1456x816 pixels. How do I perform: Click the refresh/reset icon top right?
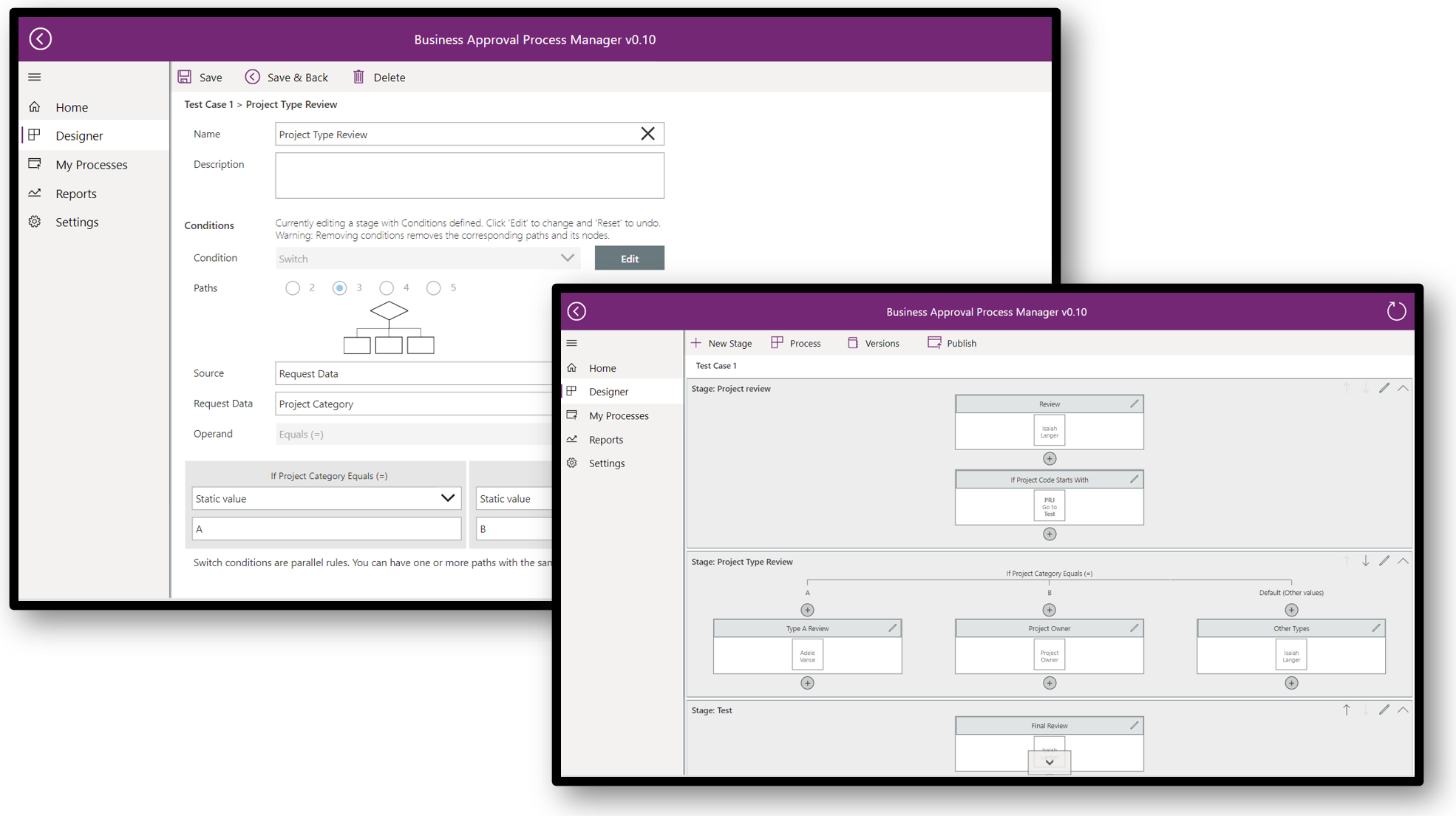[1397, 311]
